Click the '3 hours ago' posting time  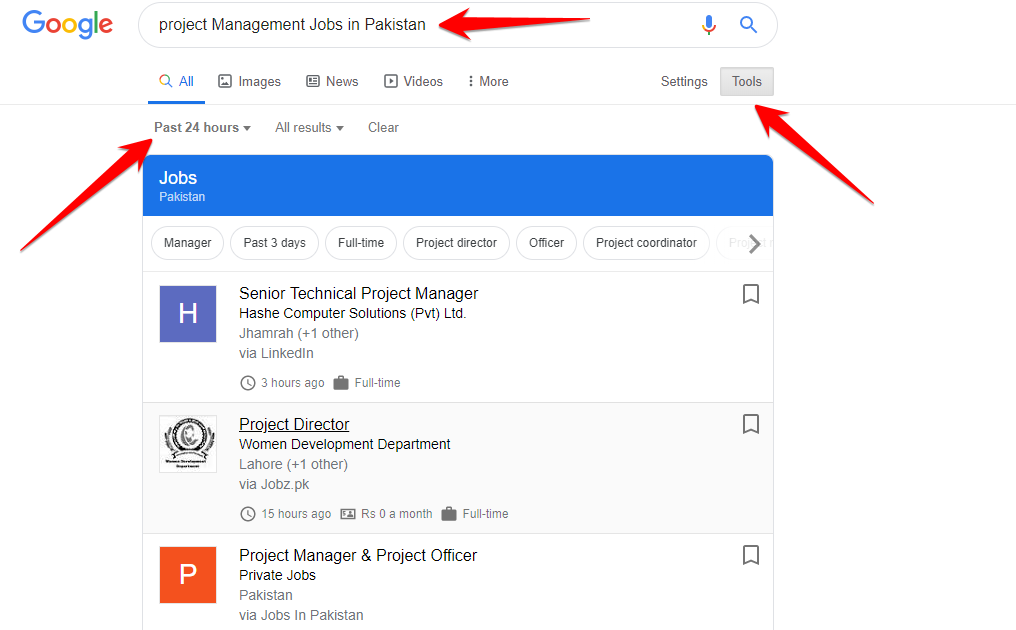click(293, 383)
